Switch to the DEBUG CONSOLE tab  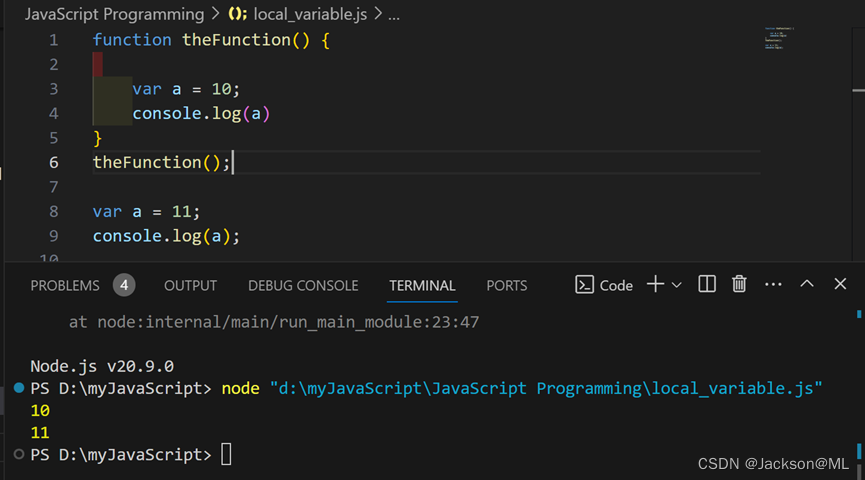pyautogui.click(x=303, y=285)
